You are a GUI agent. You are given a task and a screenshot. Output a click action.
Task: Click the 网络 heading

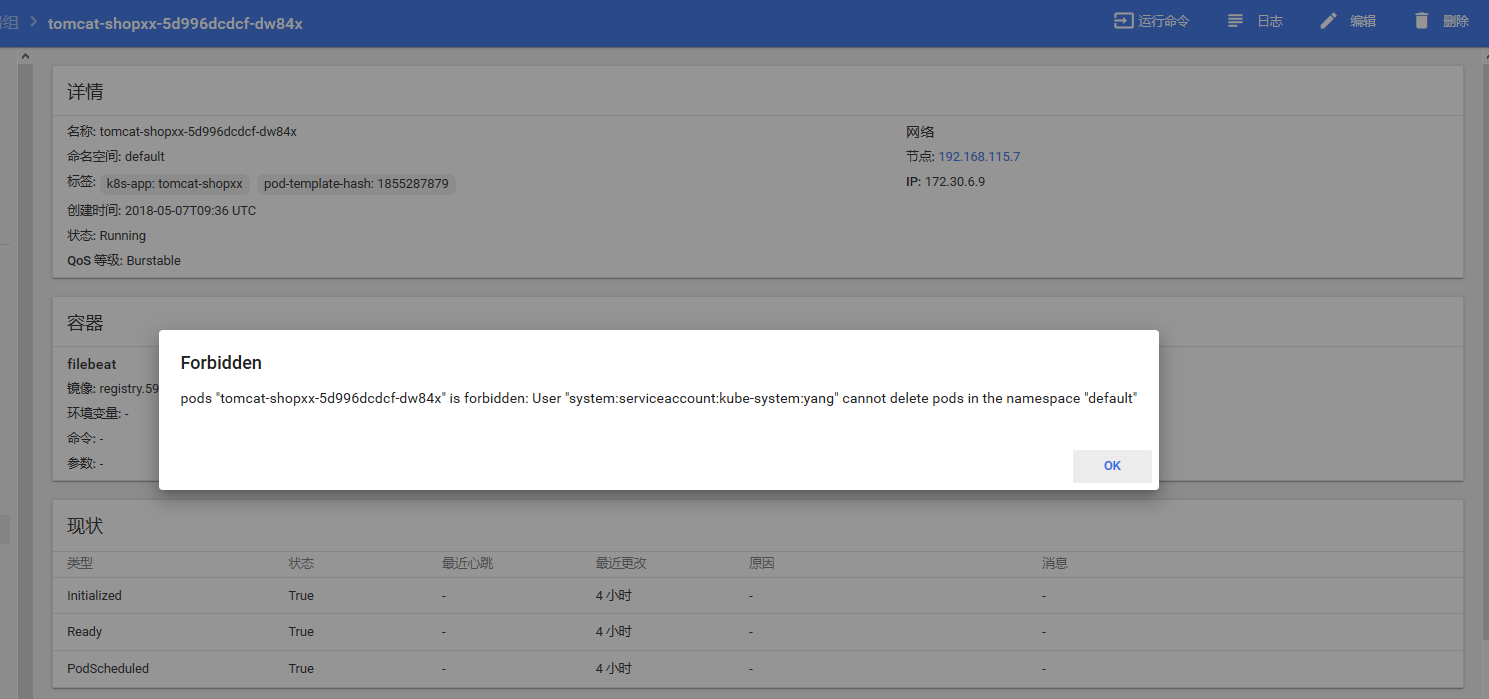(x=920, y=132)
